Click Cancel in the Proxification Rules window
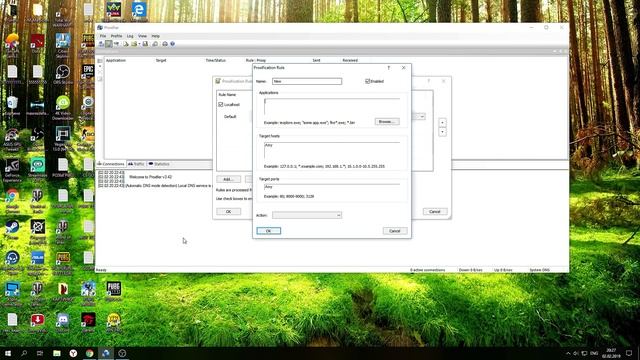 (435, 211)
